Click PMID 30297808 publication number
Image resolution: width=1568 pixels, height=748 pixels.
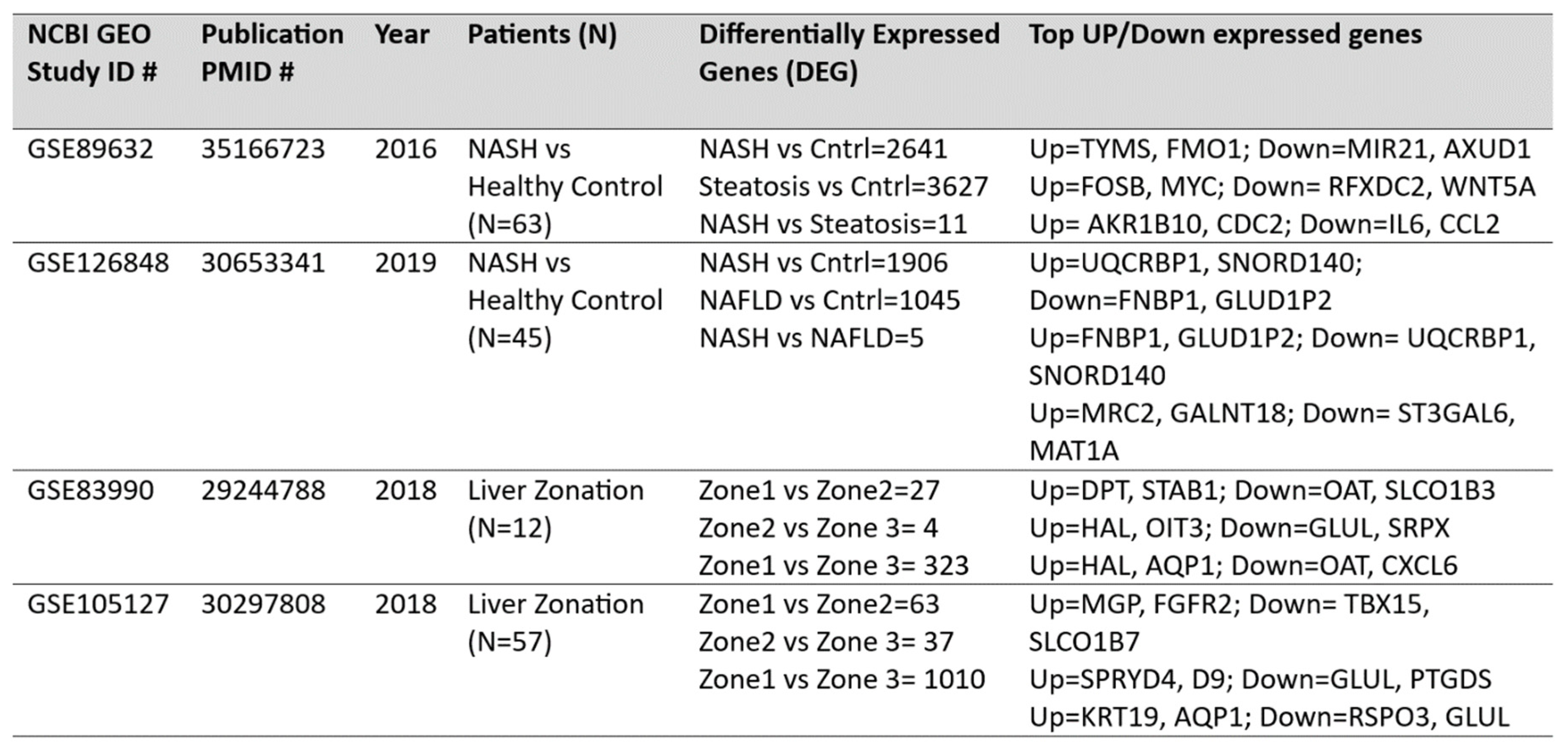pos(263,605)
